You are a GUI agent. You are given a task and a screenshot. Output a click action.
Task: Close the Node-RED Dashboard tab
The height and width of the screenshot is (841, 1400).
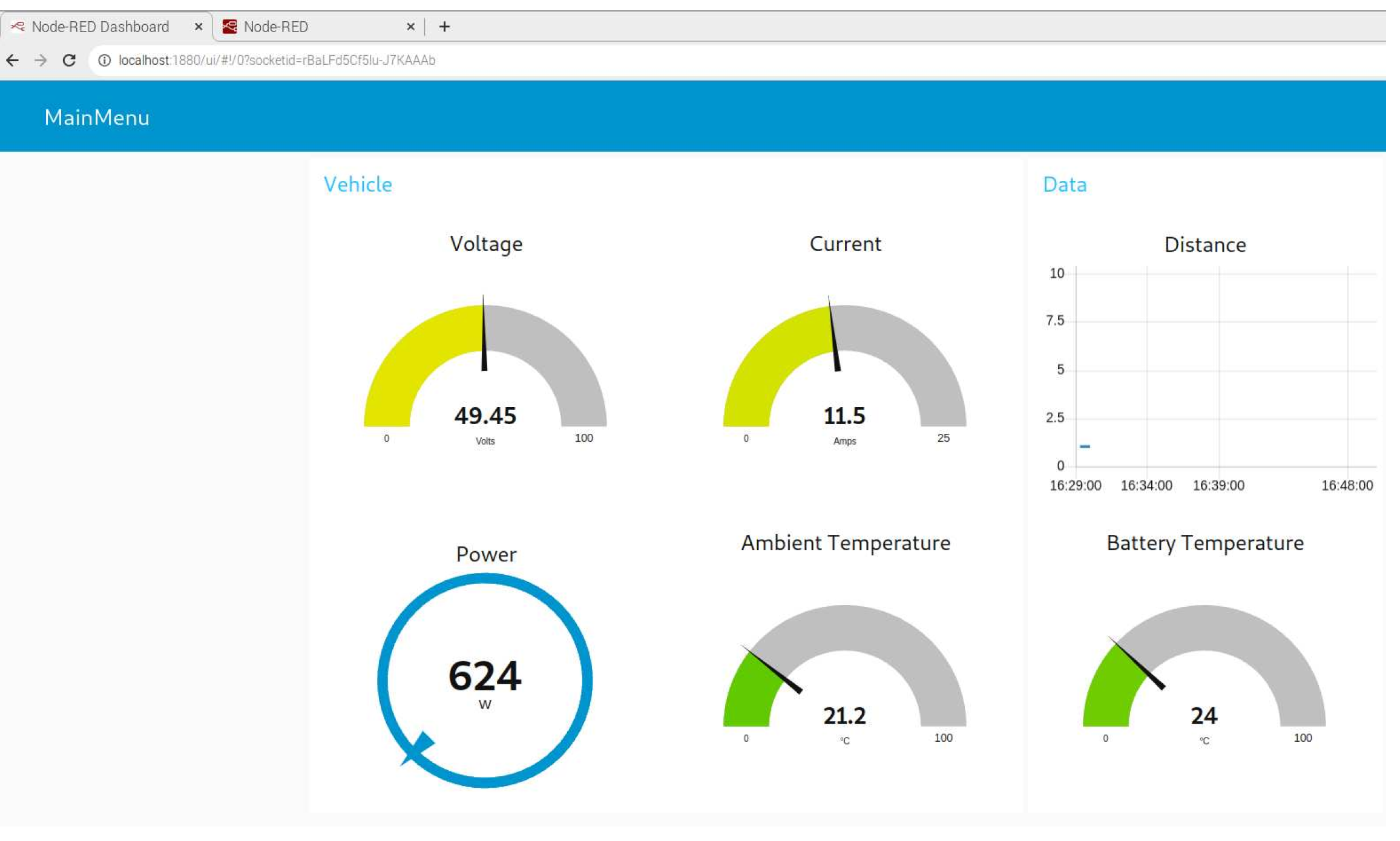[x=198, y=27]
